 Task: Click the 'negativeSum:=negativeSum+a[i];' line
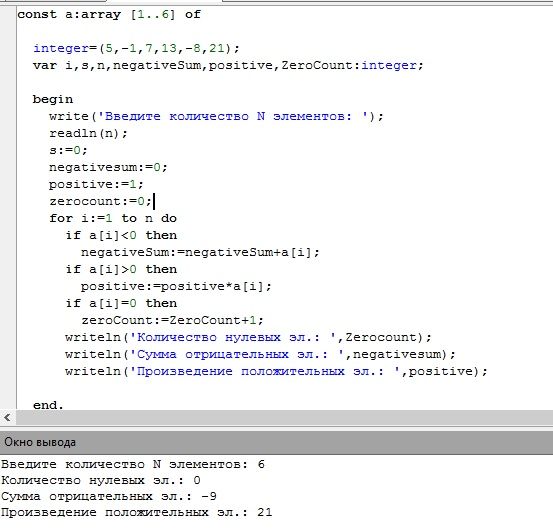(x=200, y=252)
